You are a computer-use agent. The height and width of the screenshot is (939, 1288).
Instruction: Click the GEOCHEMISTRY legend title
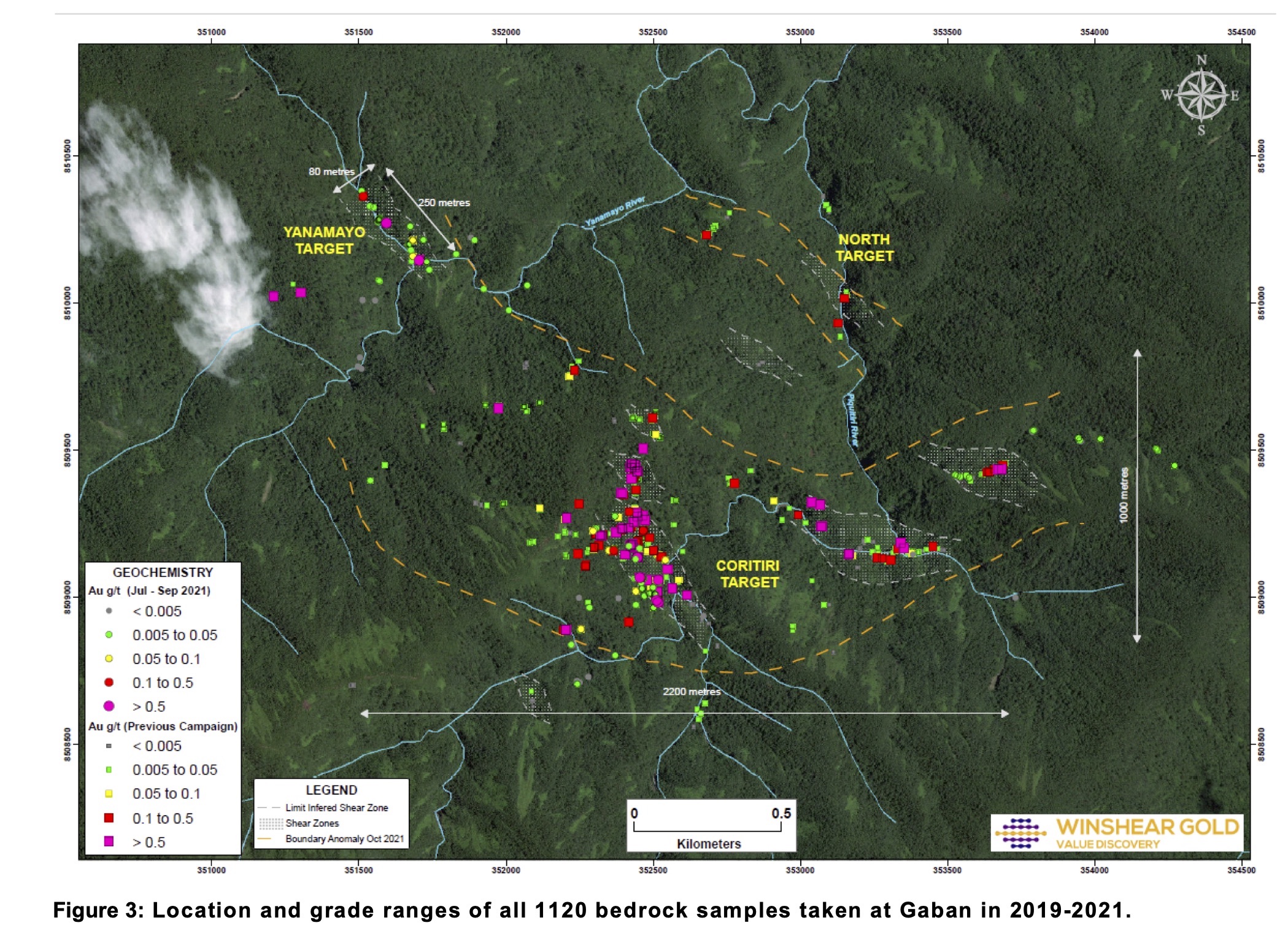pos(163,572)
